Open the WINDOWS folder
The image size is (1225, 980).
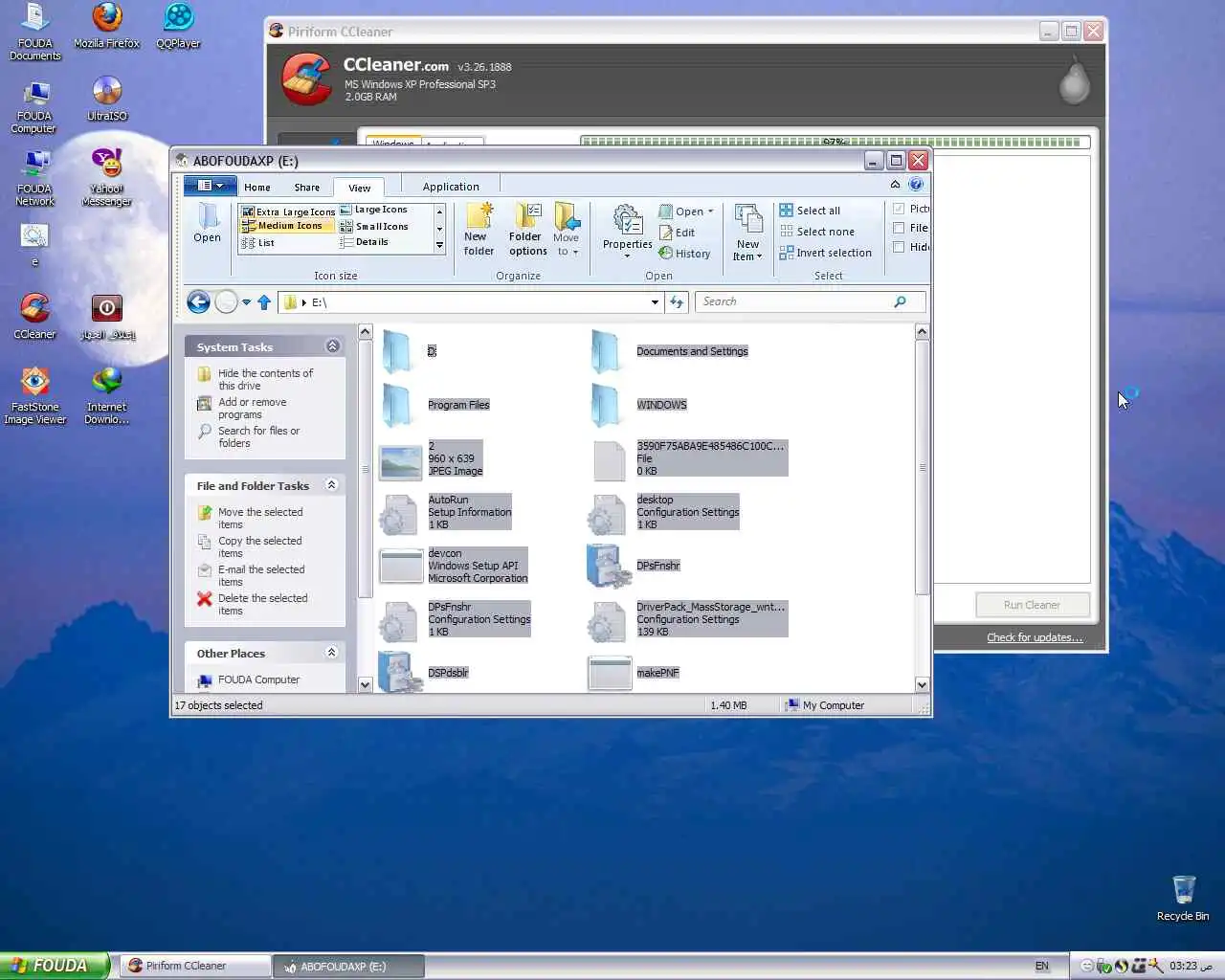coord(639,405)
